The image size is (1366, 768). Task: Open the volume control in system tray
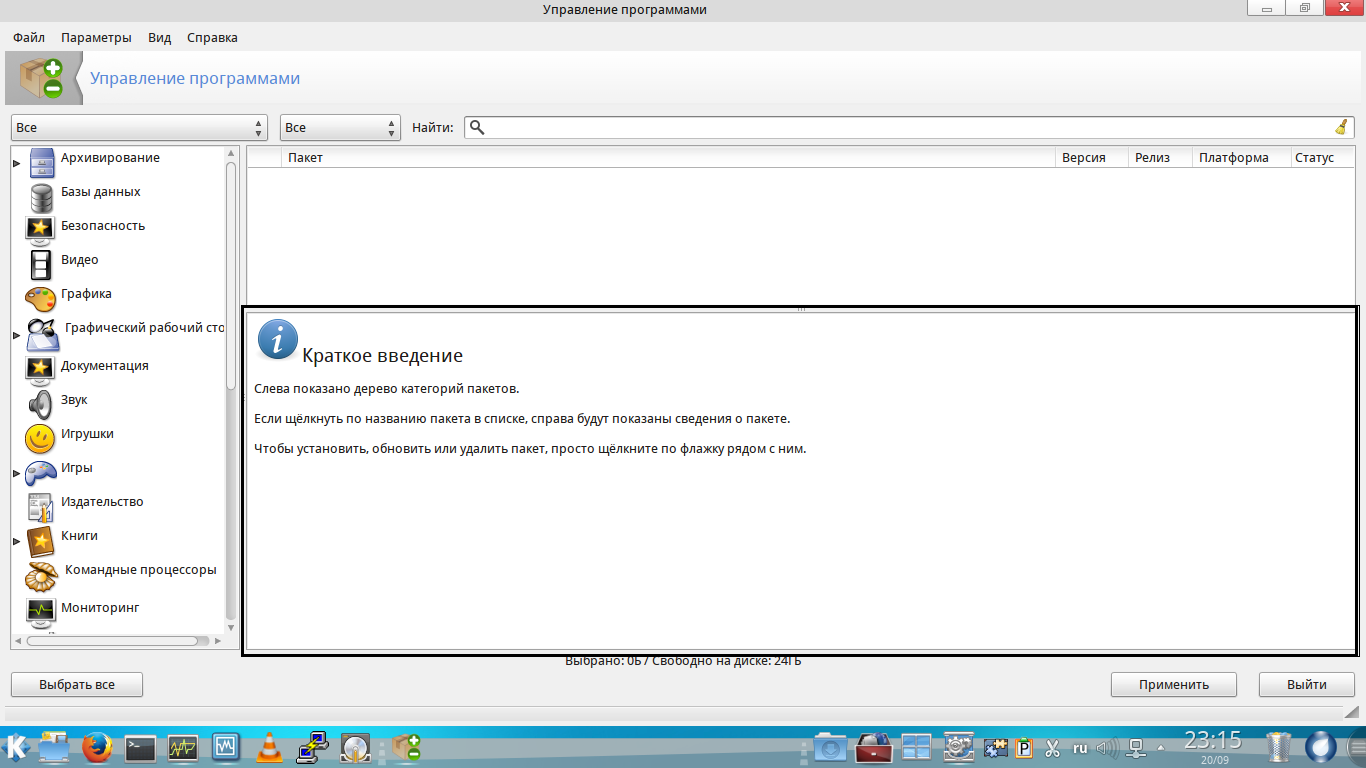1107,748
